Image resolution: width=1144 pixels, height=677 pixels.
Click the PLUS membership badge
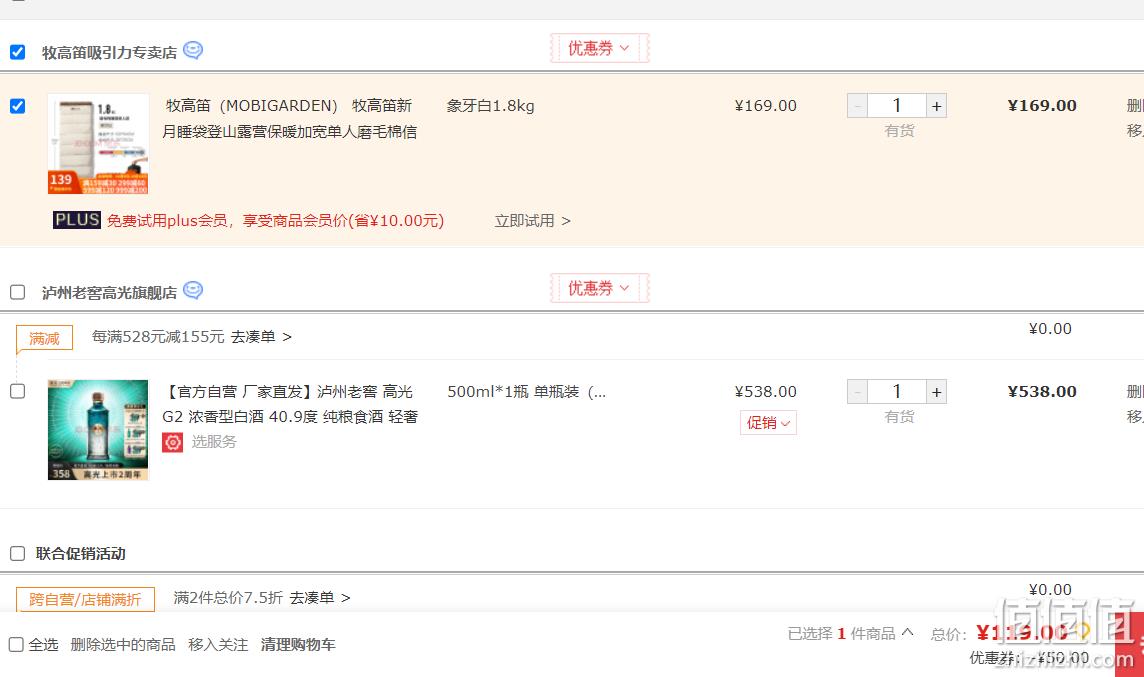coord(77,220)
